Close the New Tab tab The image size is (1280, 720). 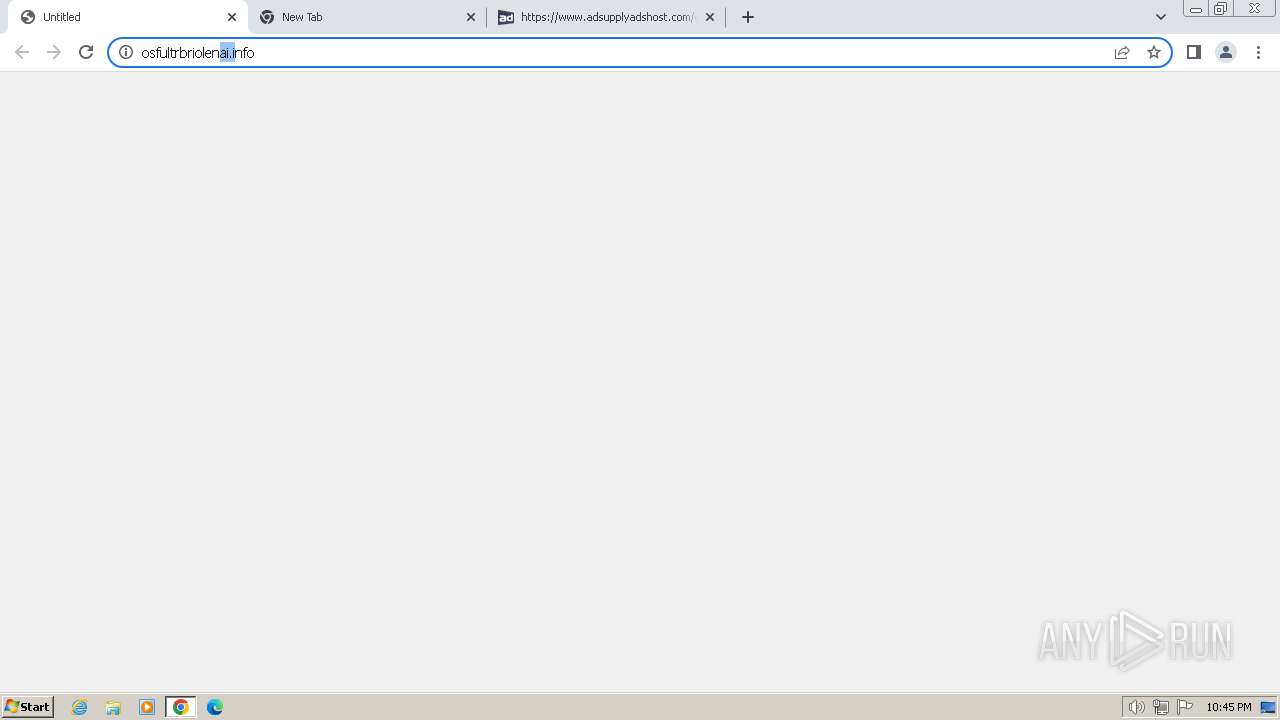click(471, 17)
